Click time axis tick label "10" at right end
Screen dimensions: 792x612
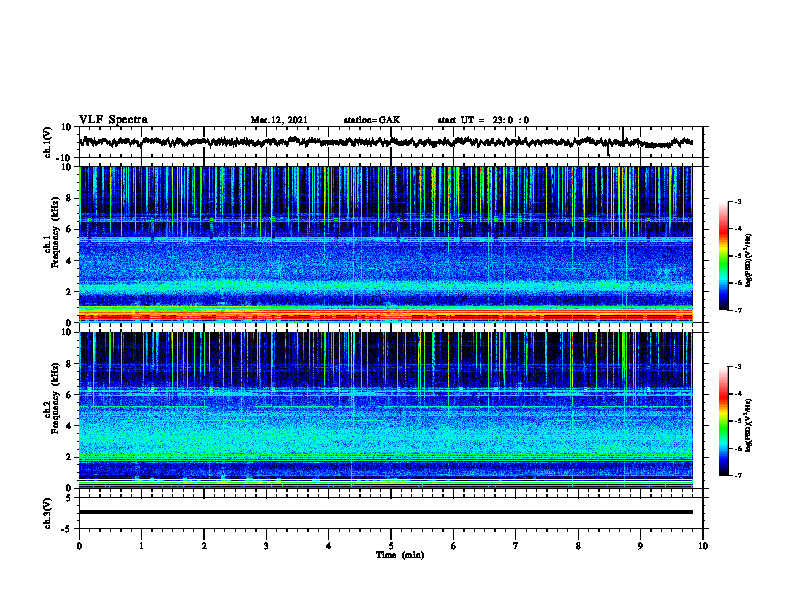pyautogui.click(x=703, y=546)
